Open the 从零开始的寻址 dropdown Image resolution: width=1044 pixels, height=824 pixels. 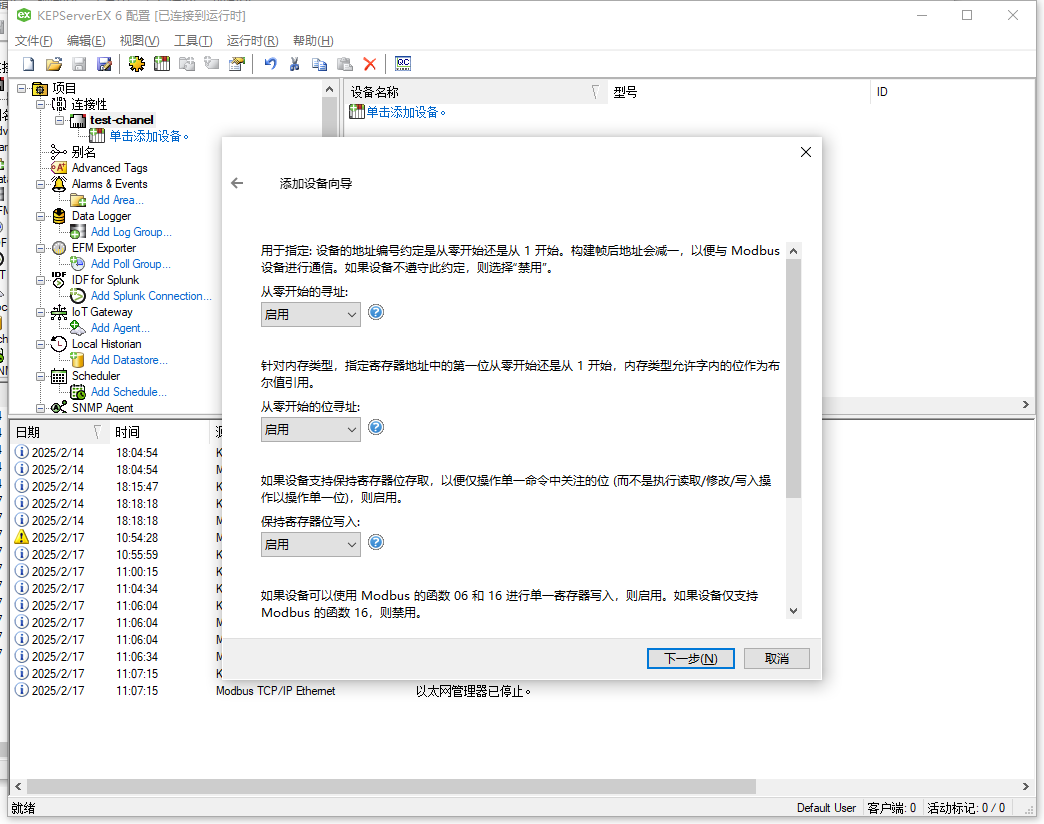pos(310,314)
